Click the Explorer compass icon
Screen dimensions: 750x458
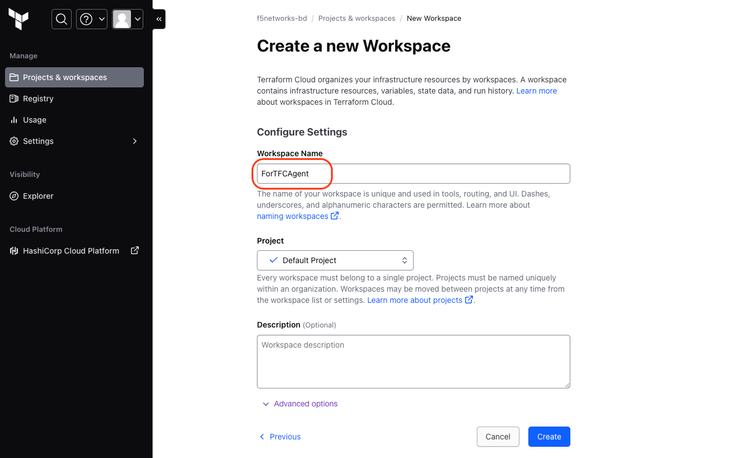[14, 196]
